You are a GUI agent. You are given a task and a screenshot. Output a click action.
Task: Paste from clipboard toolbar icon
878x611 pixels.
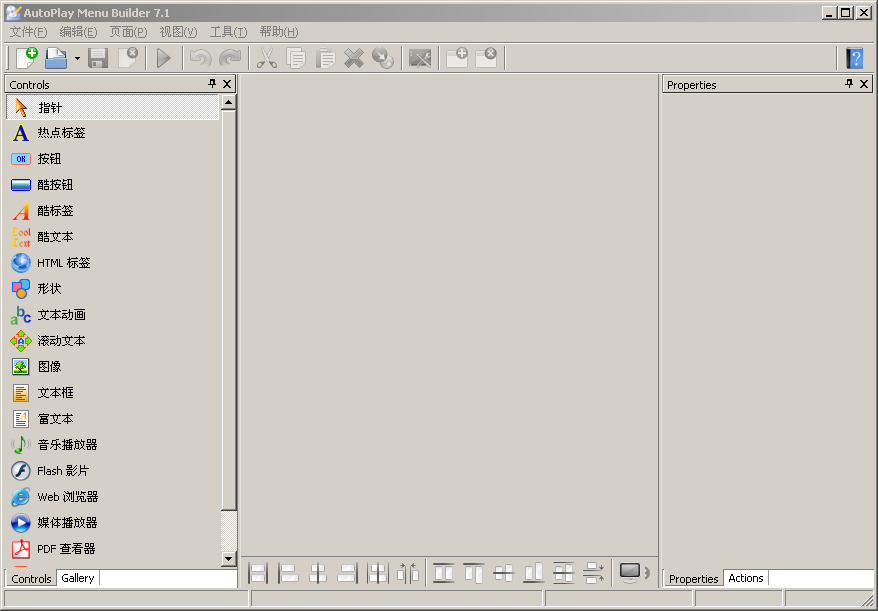click(325, 58)
